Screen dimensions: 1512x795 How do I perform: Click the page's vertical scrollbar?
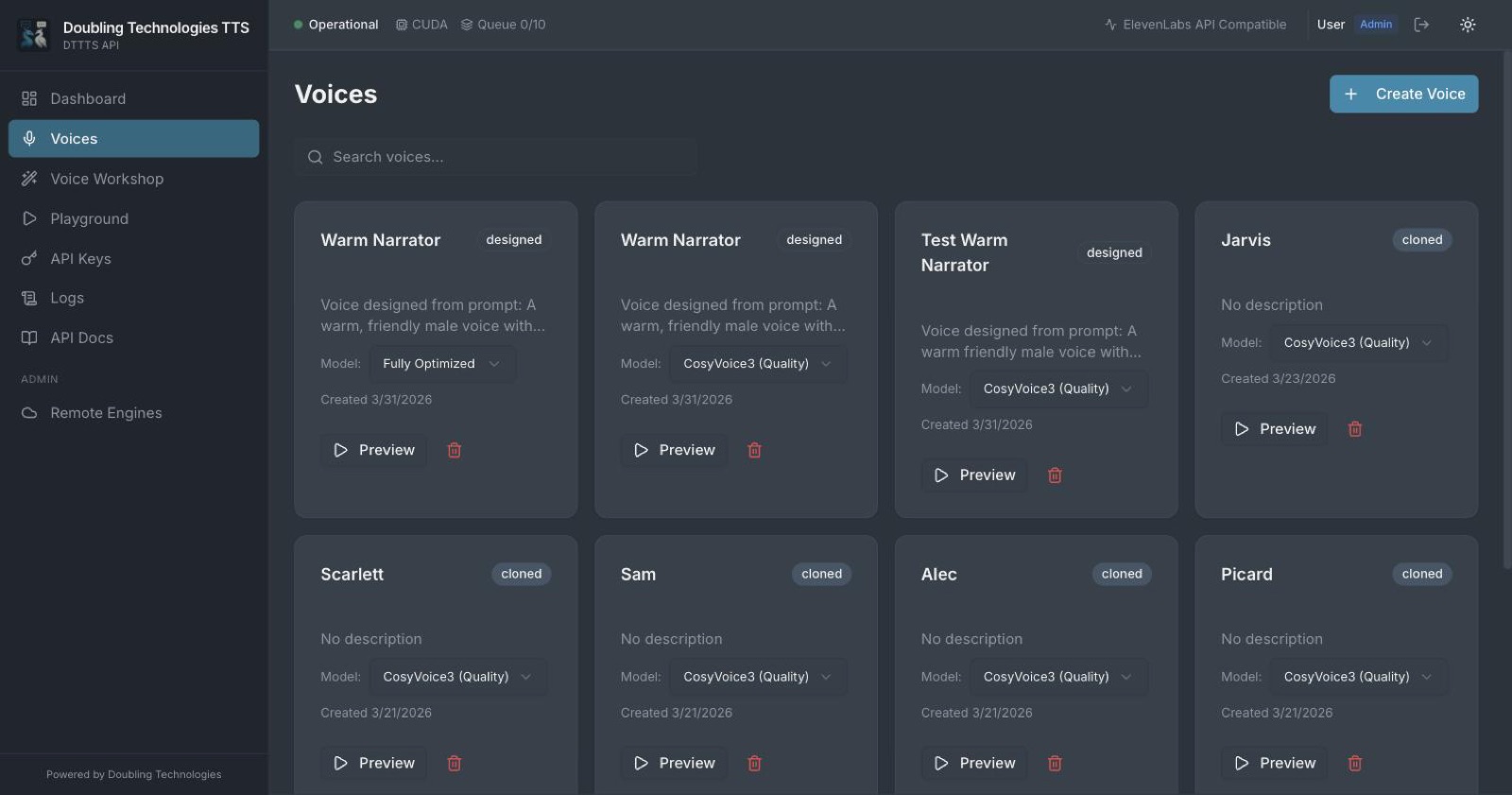(1506, 312)
